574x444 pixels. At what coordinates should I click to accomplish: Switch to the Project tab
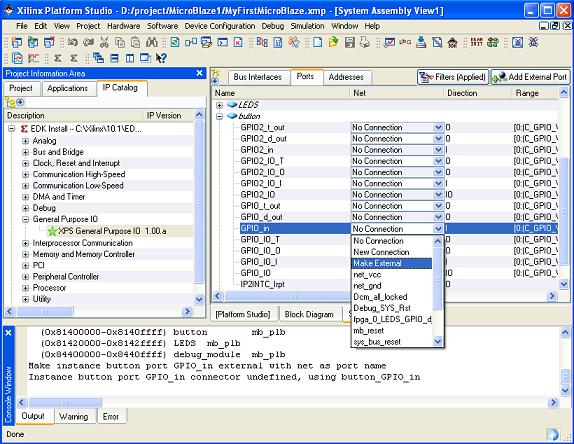[21, 88]
